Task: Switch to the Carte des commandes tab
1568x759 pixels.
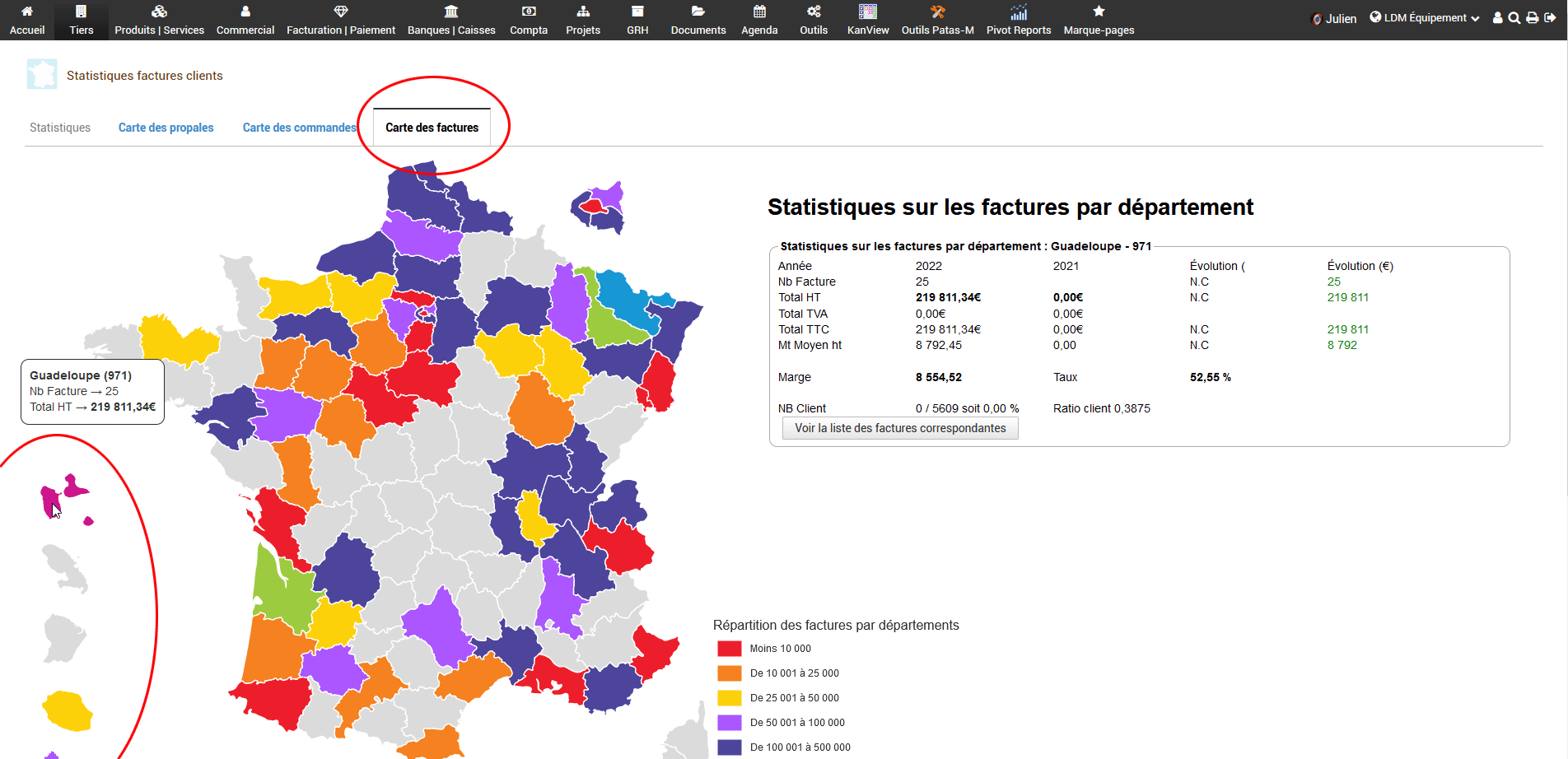Action: pyautogui.click(x=299, y=128)
